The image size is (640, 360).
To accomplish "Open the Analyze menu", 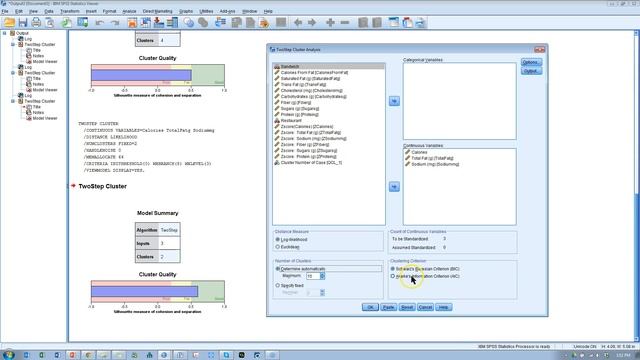I will [129, 11].
